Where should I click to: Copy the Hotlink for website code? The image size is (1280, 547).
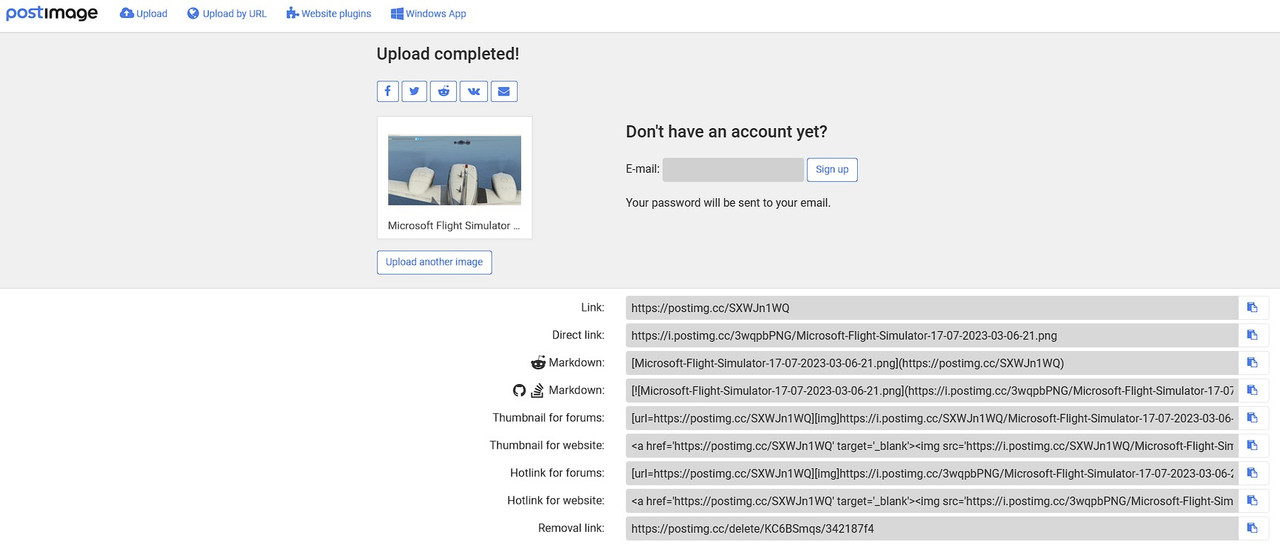click(1252, 500)
